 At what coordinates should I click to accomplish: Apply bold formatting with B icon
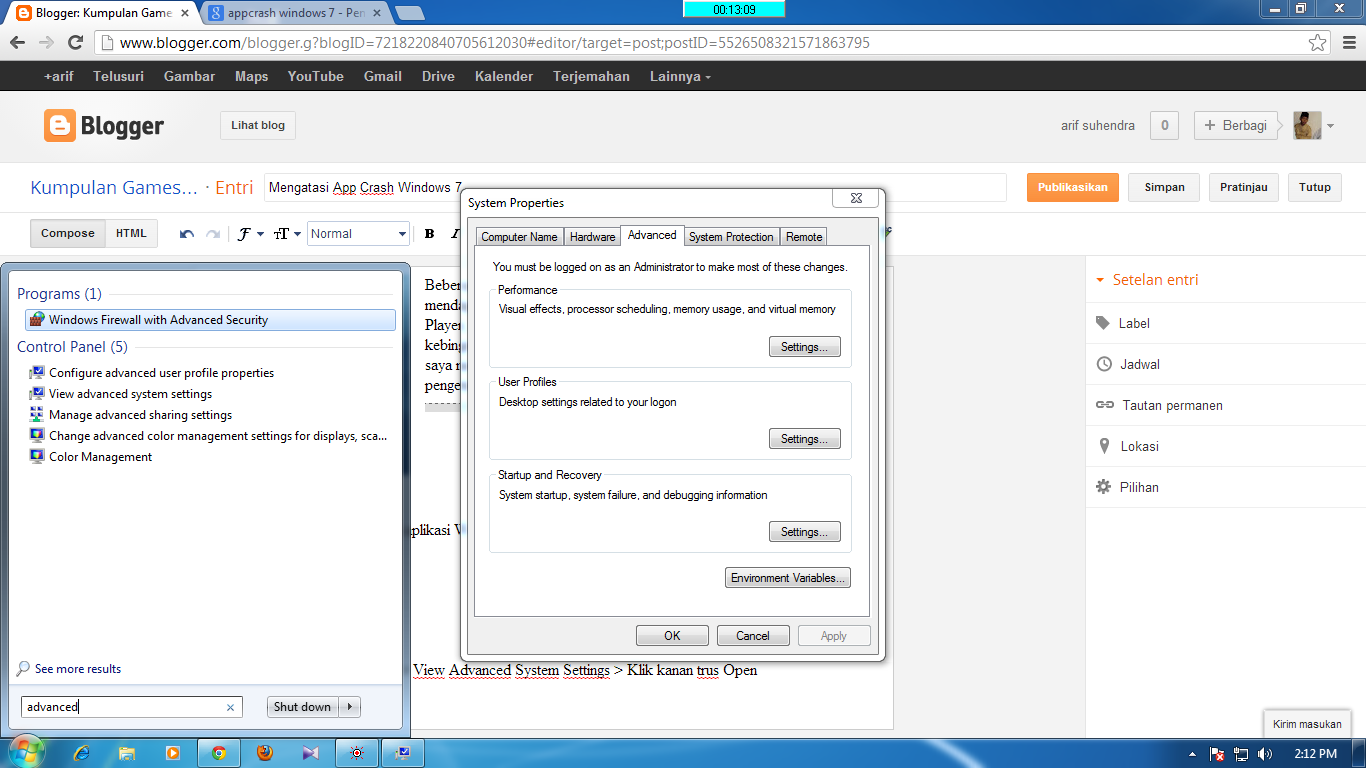[429, 234]
